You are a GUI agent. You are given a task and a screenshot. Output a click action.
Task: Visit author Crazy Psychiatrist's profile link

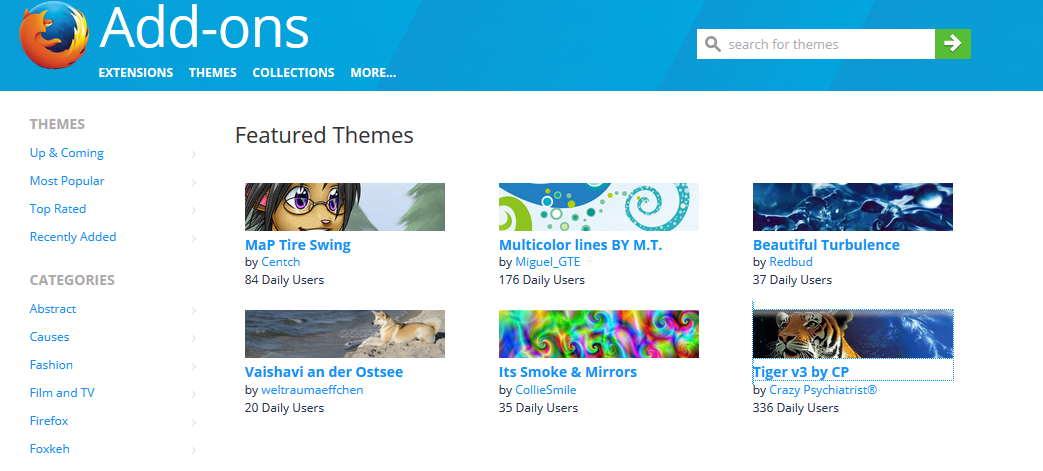[x=823, y=390]
